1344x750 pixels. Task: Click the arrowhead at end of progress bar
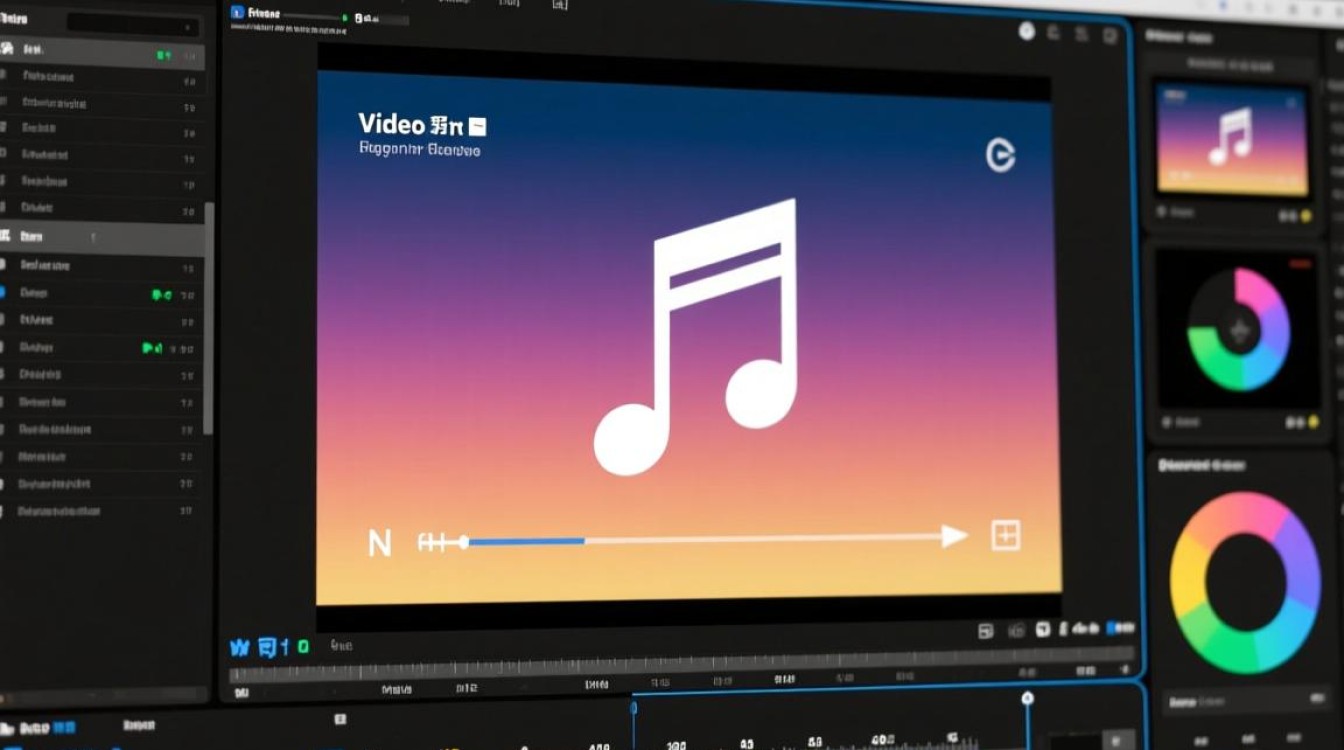(955, 537)
